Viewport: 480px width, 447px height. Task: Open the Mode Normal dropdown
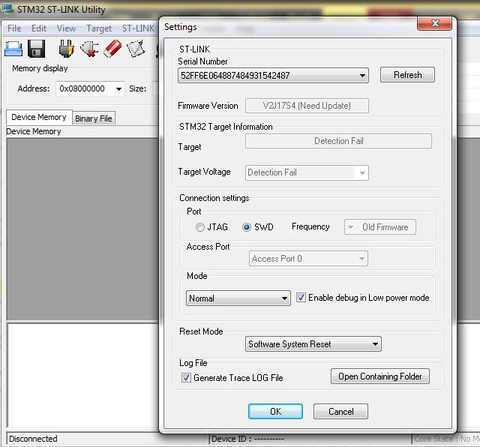point(238,298)
